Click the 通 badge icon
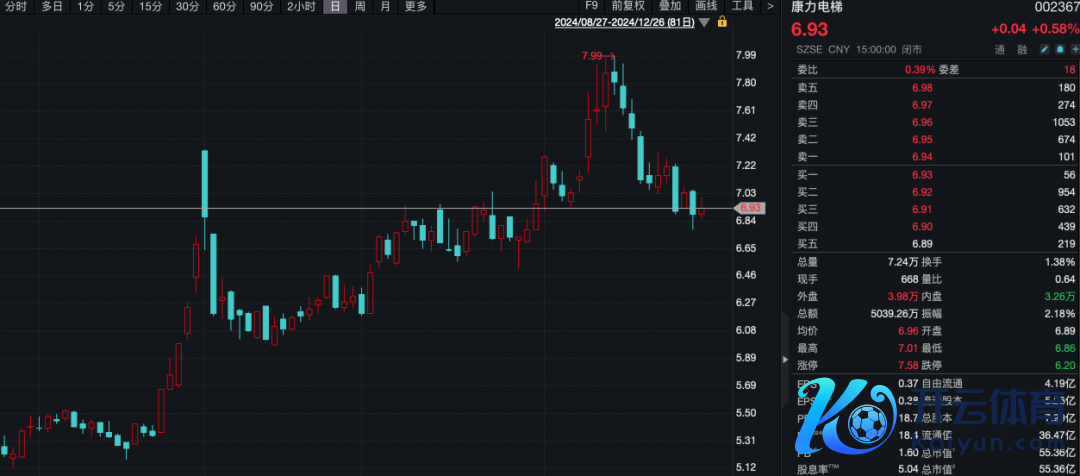Screen dimensions: 1080x476 (999, 49)
